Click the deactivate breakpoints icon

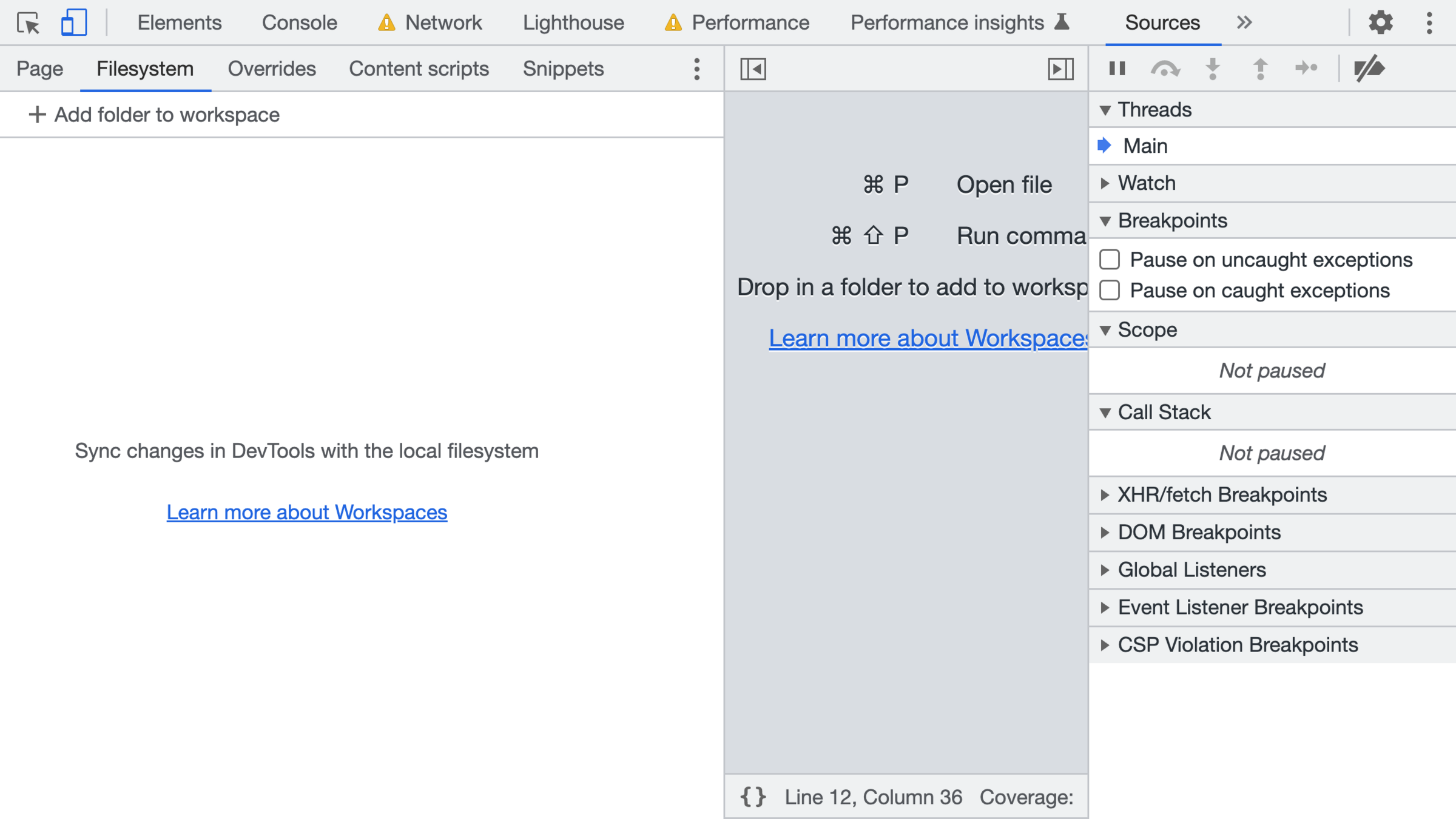(x=1369, y=69)
